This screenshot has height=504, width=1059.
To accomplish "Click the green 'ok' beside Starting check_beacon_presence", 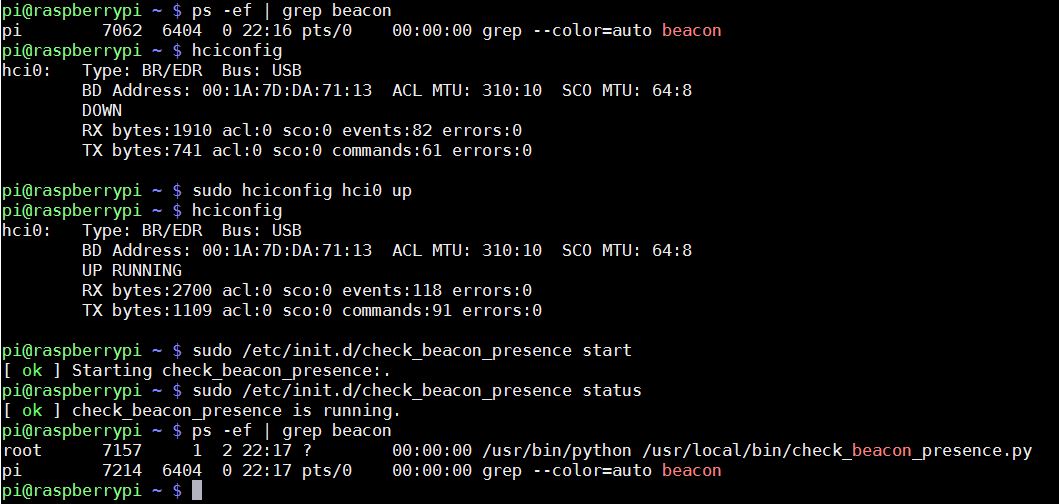I will (x=32, y=370).
